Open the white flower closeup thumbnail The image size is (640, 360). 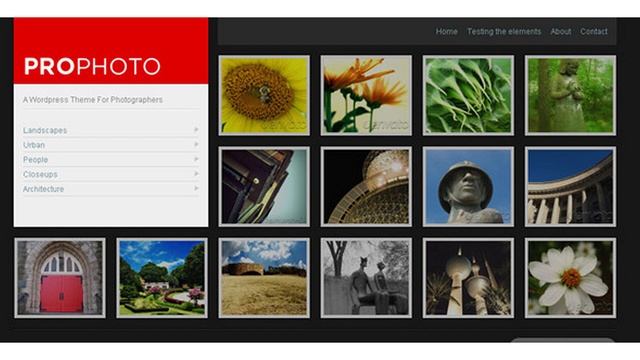[570, 278]
